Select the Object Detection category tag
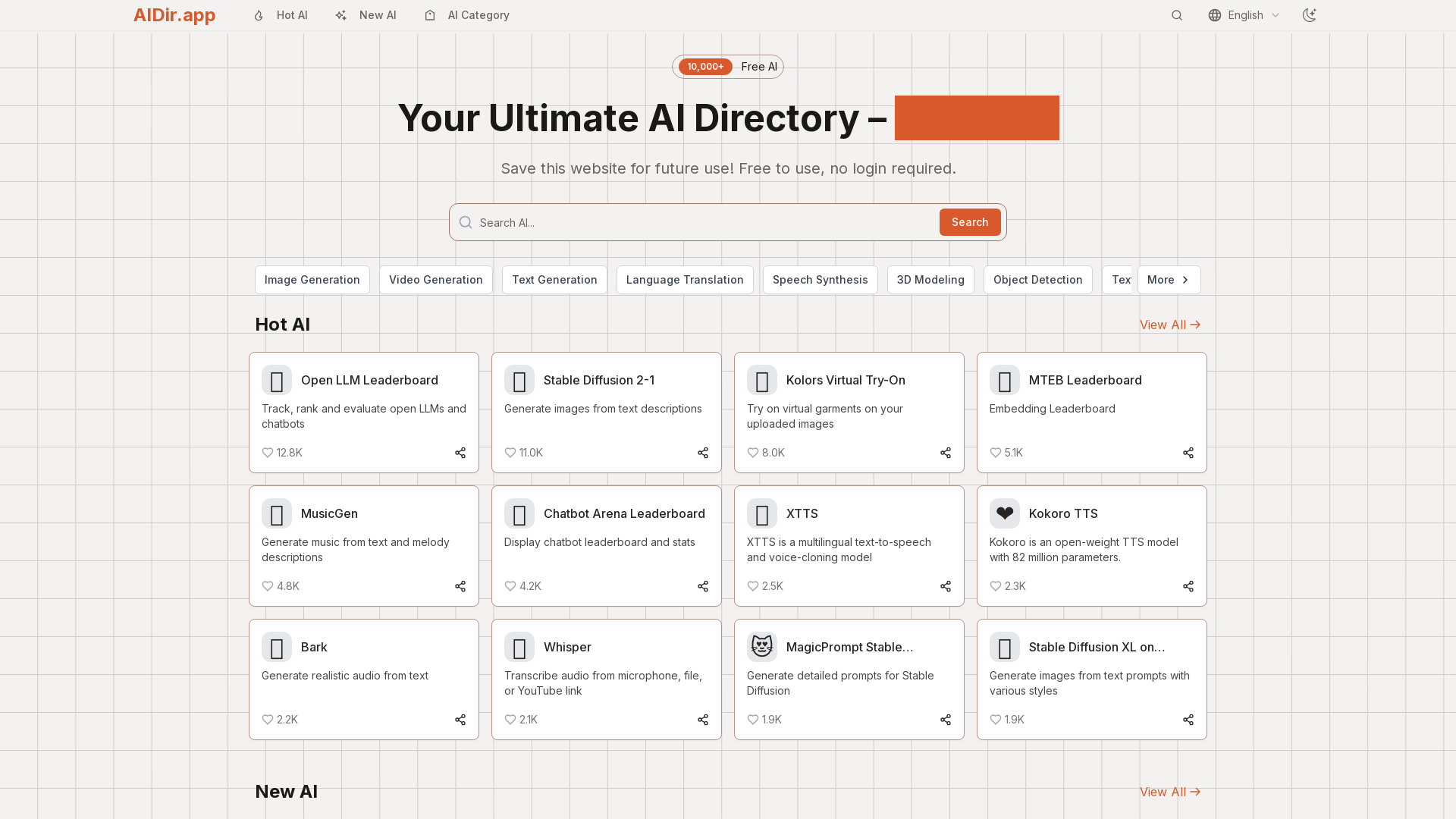 [x=1038, y=280]
